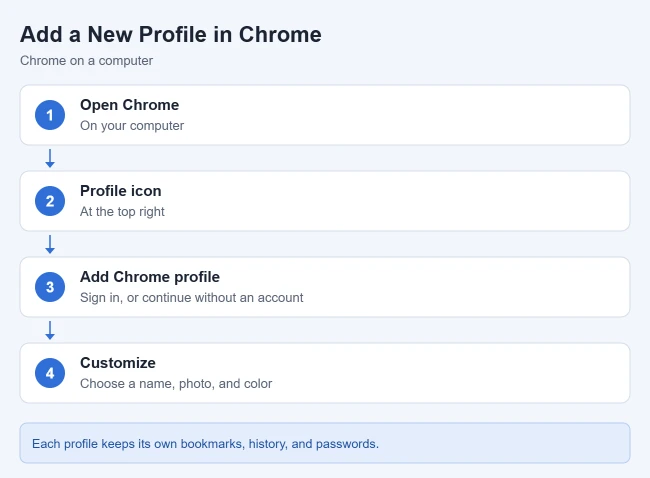
Task: Select the 'Profile icon' step card
Action: pyautogui.click(x=325, y=201)
